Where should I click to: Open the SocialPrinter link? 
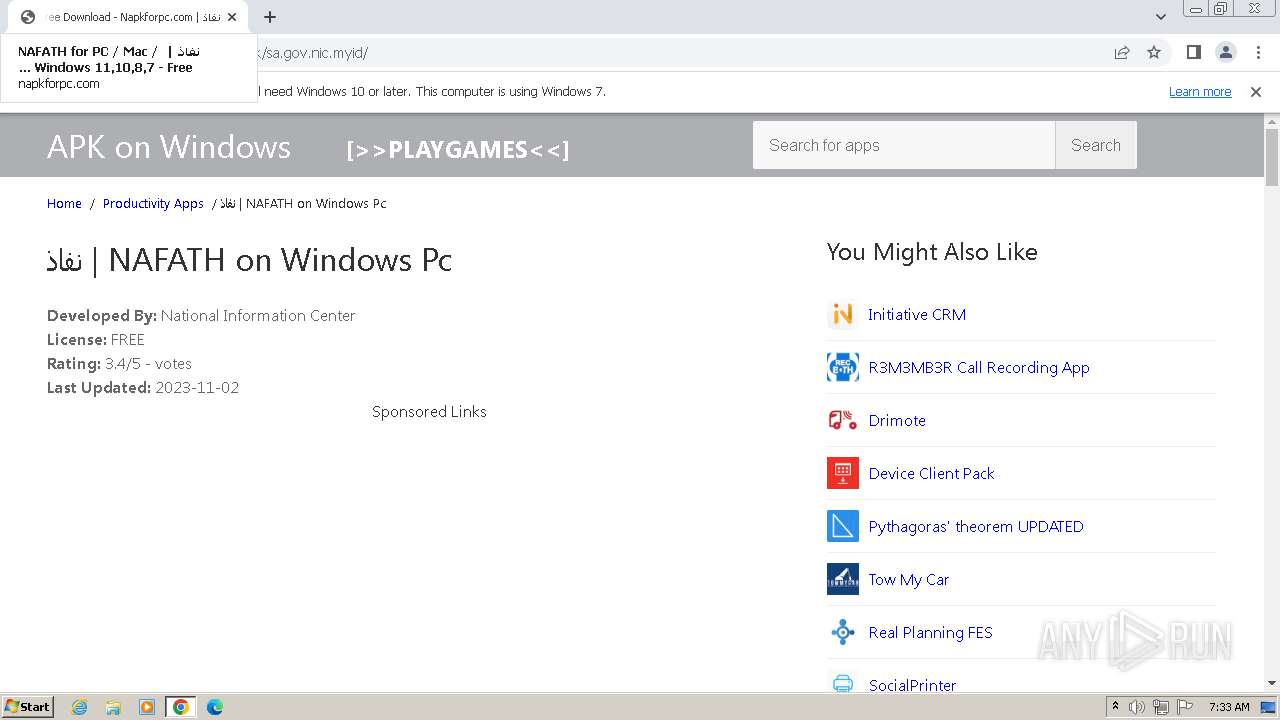coord(912,685)
